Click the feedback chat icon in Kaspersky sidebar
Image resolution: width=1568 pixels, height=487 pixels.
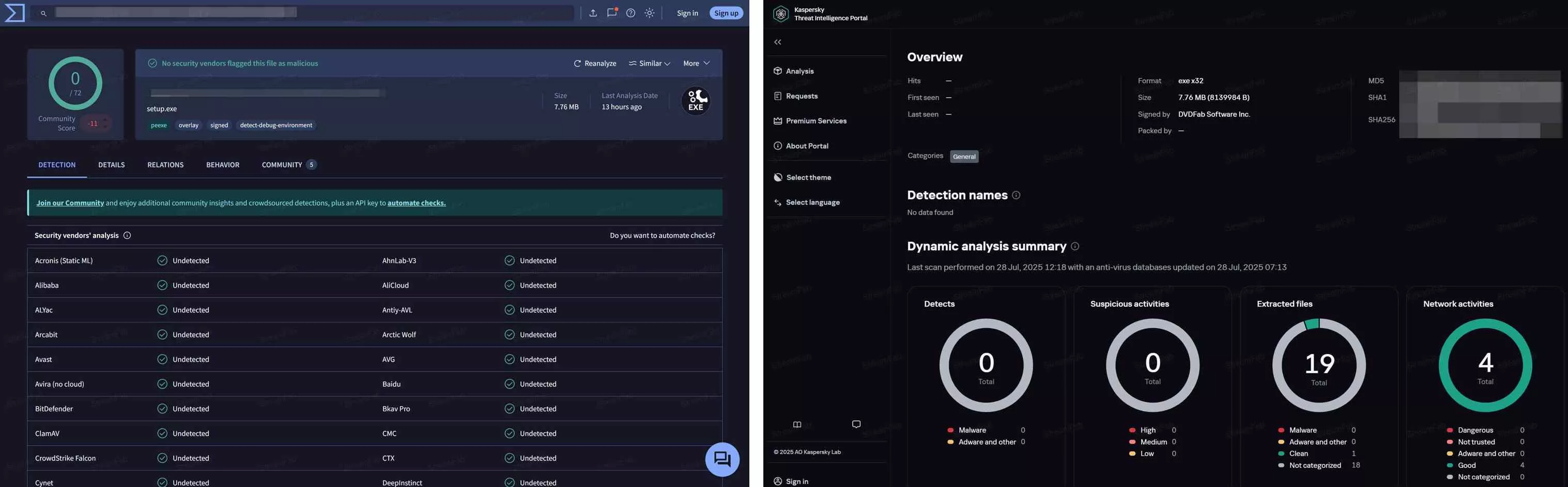point(856,424)
